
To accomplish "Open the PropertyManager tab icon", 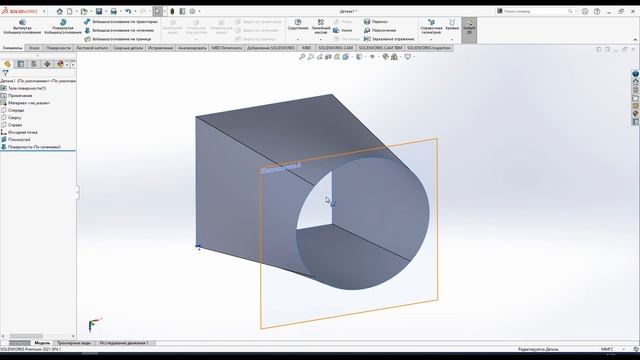I will point(21,64).
